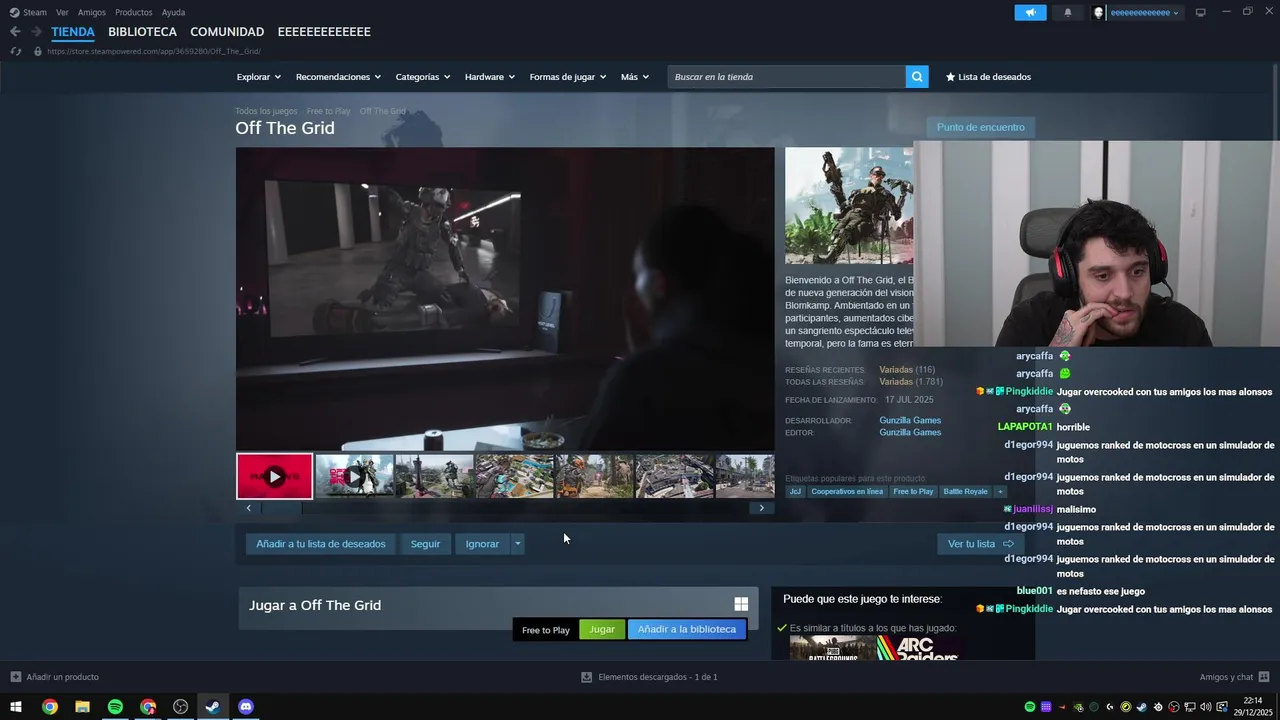Open the notifications bell

(1067, 13)
